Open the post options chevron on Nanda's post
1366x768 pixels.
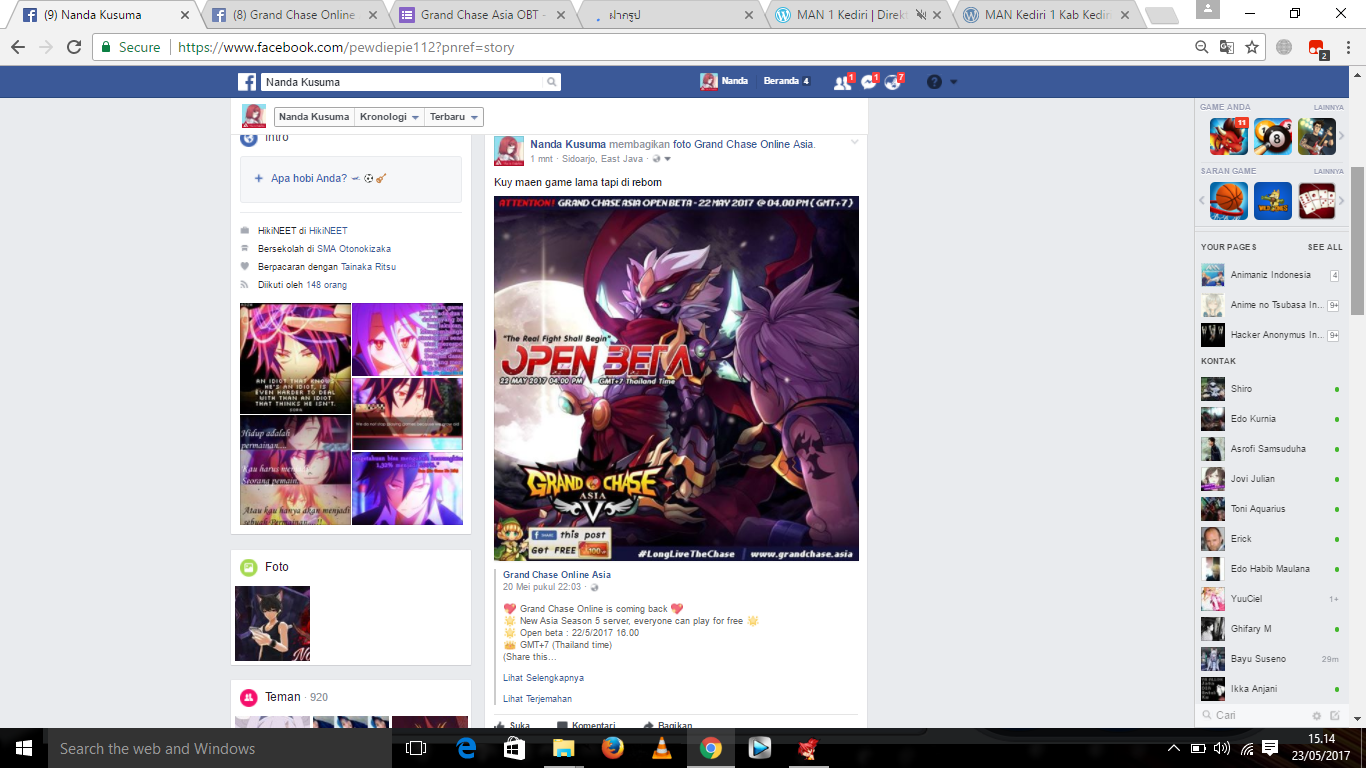(x=854, y=142)
